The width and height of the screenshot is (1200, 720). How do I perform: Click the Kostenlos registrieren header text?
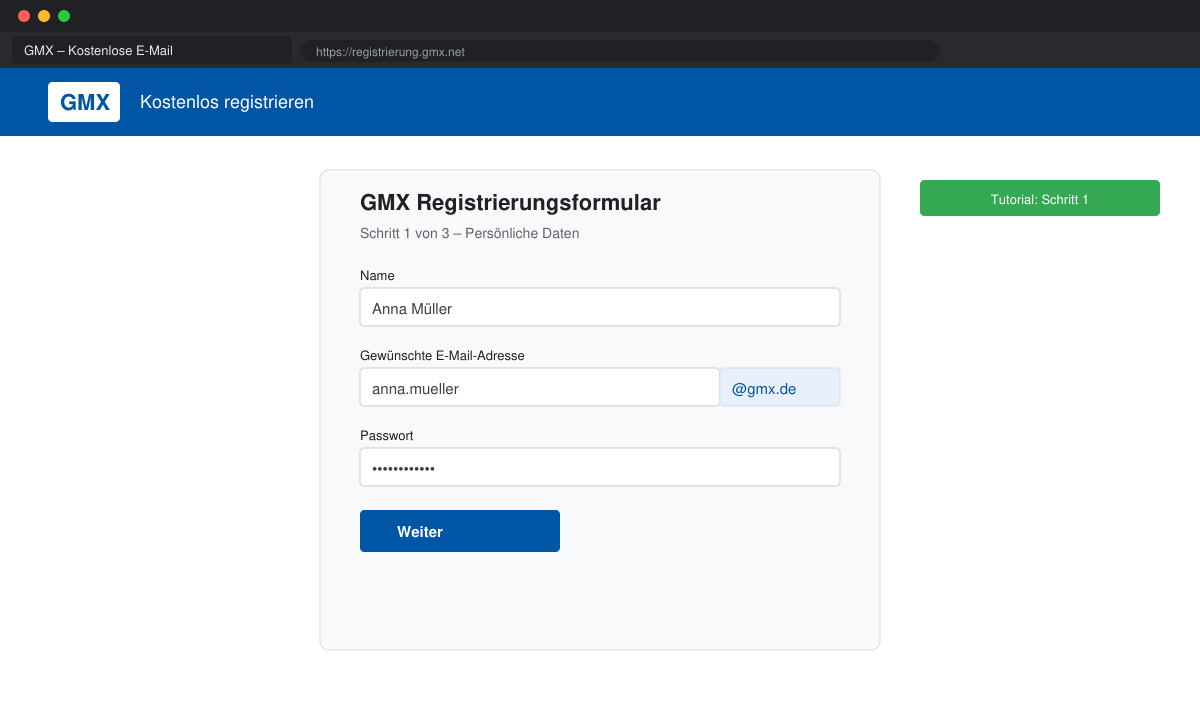pyautogui.click(x=227, y=102)
